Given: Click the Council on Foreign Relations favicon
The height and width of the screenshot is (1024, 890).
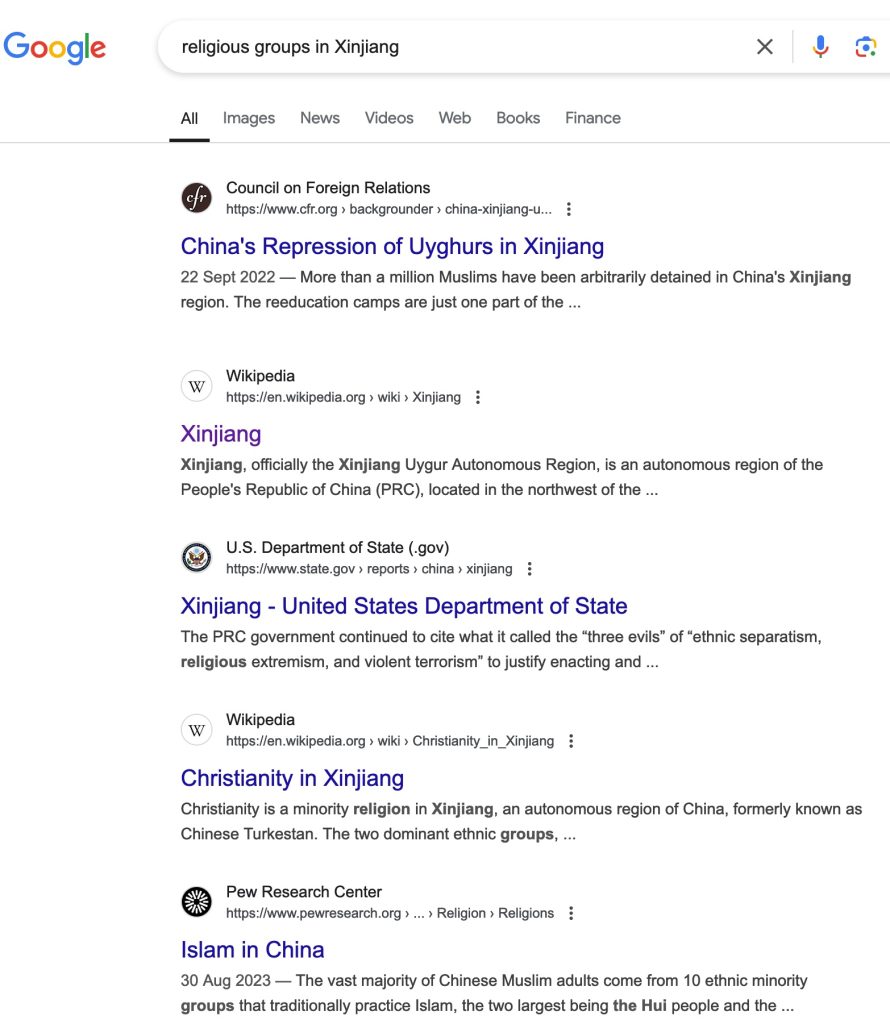Looking at the screenshot, I should 197,198.
